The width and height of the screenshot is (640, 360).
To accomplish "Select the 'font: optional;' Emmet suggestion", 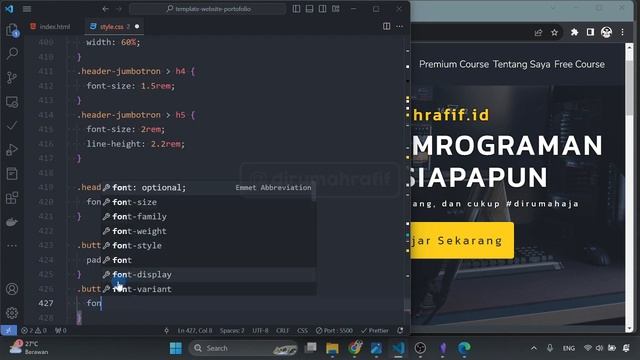I will [x=208, y=187].
